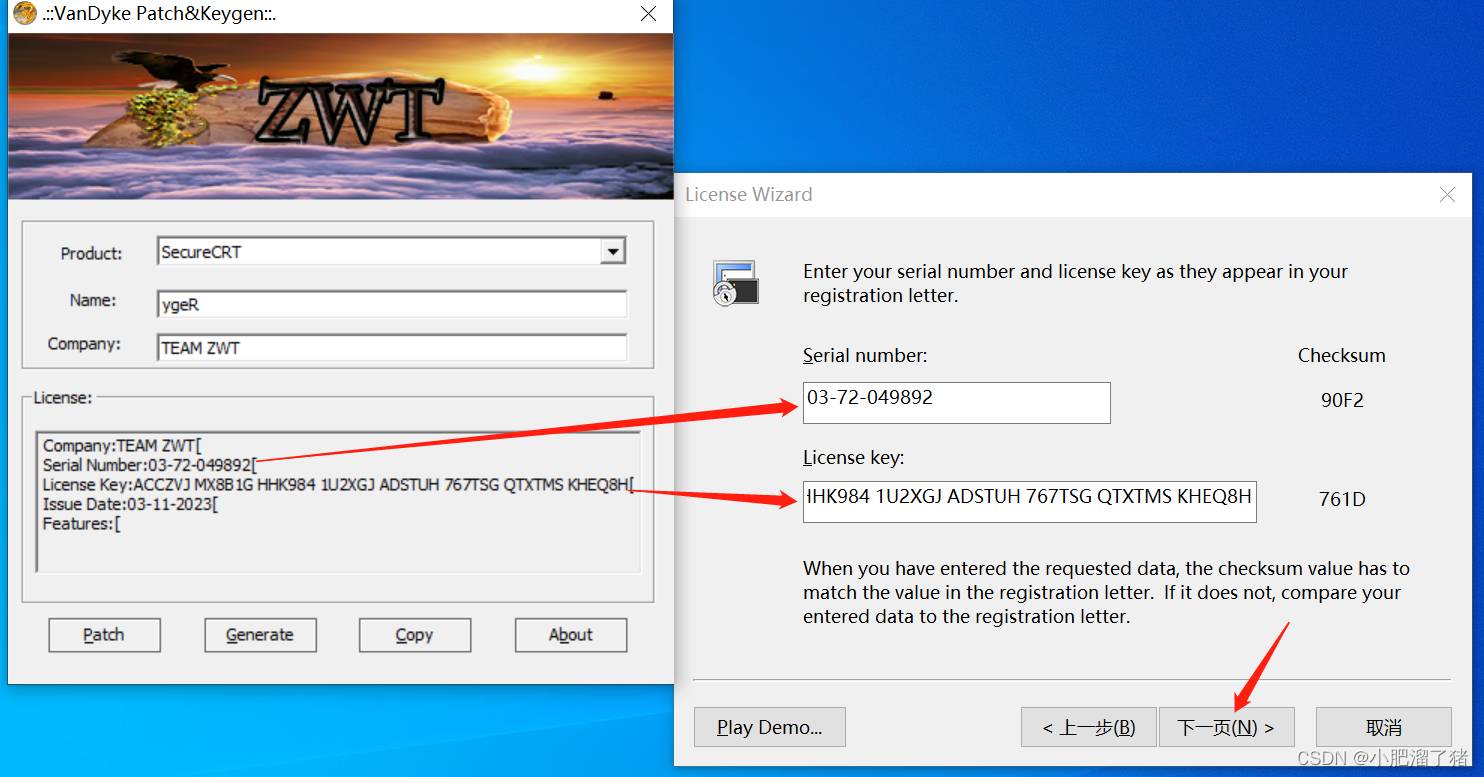The image size is (1484, 777).
Task: Click the Issue Date:03-11-2023 line
Action: pos(130,504)
